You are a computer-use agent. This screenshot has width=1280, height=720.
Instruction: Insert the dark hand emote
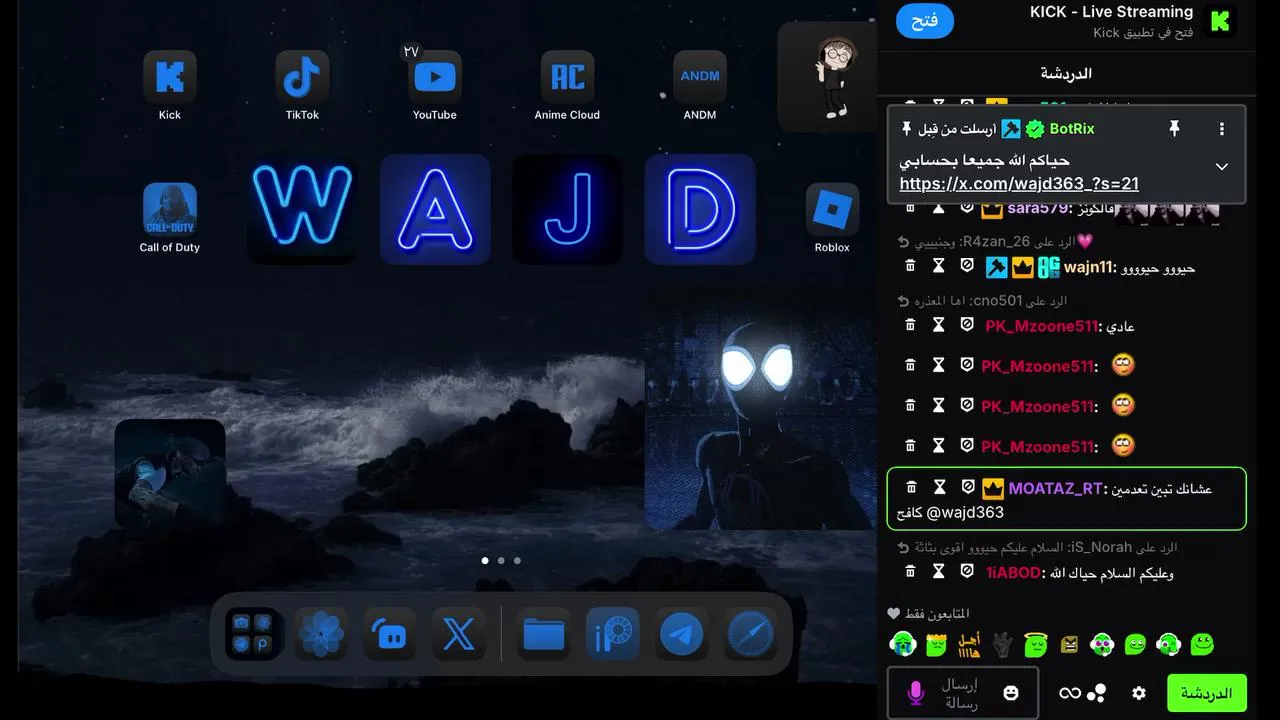(x=1002, y=644)
